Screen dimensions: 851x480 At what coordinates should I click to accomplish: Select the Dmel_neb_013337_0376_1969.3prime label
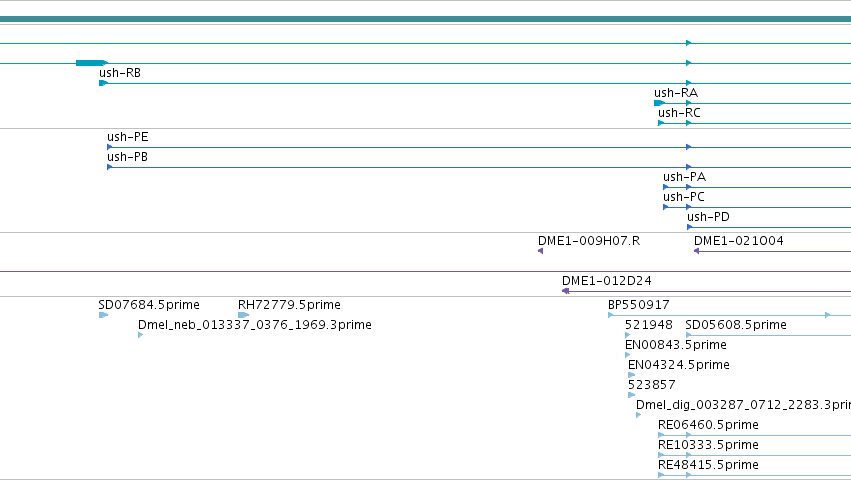[x=255, y=325]
